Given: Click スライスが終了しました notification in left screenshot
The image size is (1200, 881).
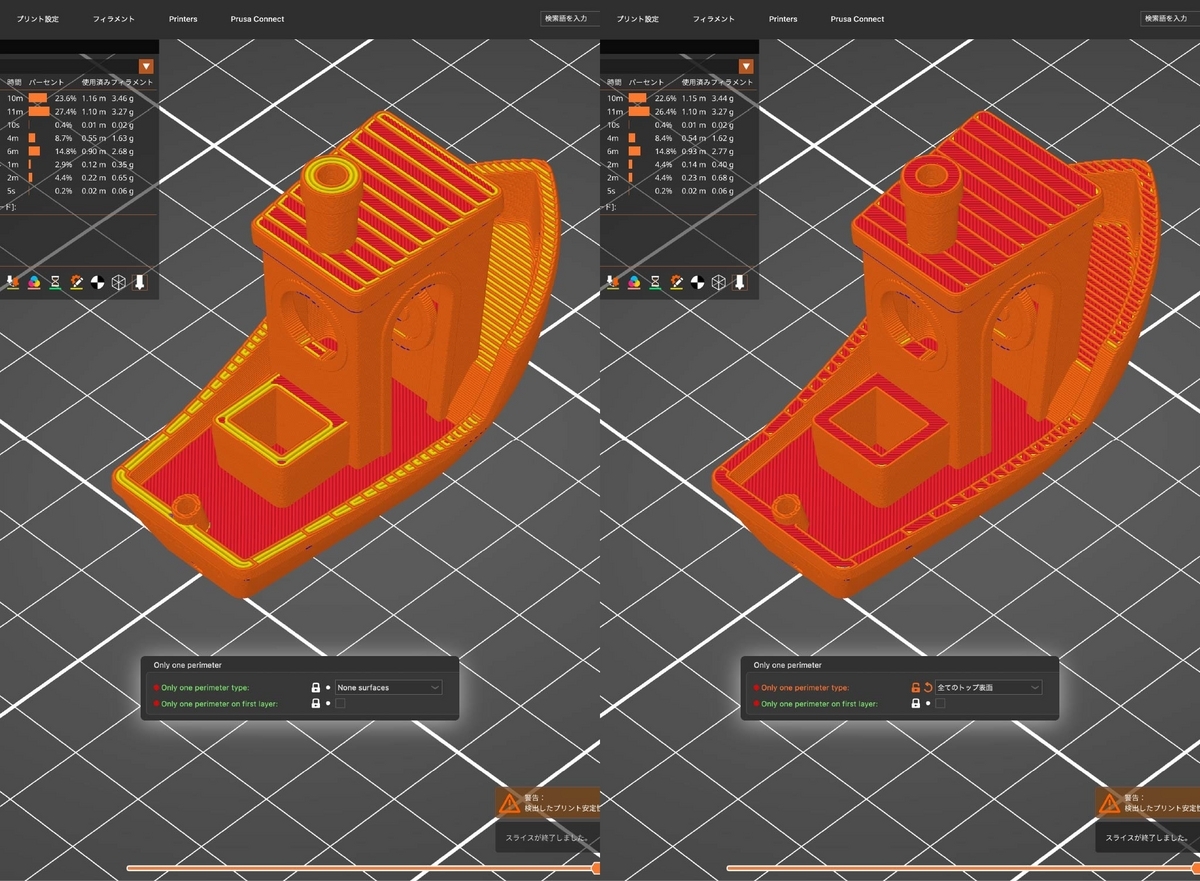Looking at the screenshot, I should tap(547, 837).
